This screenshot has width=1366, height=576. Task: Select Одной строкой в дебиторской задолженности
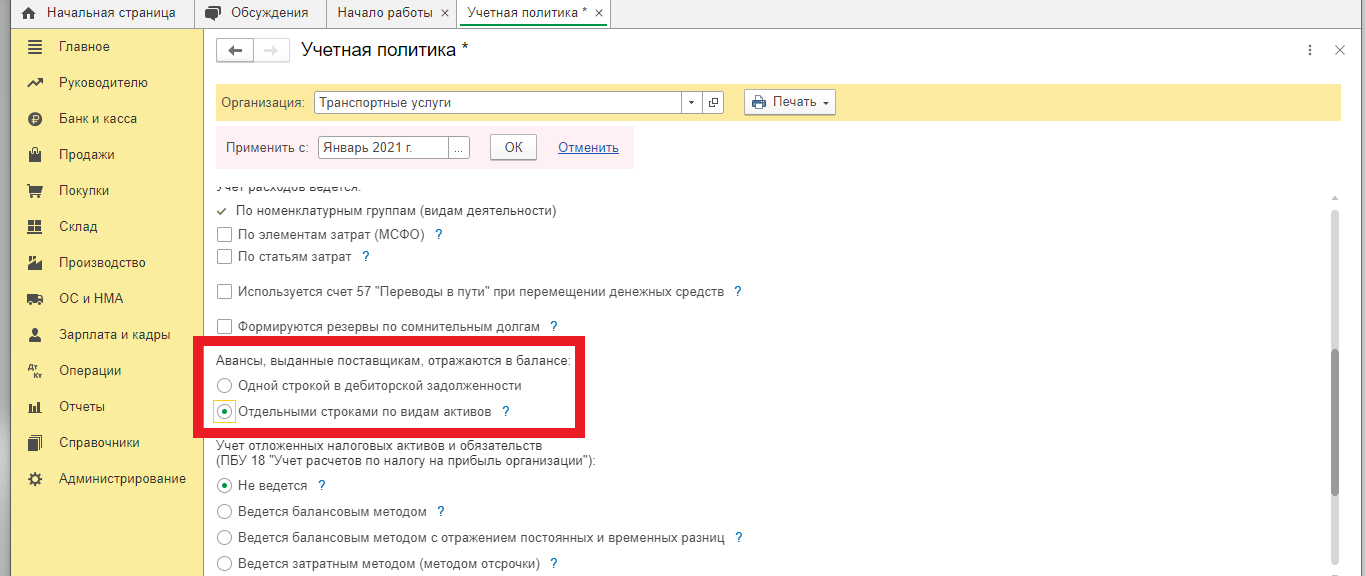coord(225,385)
